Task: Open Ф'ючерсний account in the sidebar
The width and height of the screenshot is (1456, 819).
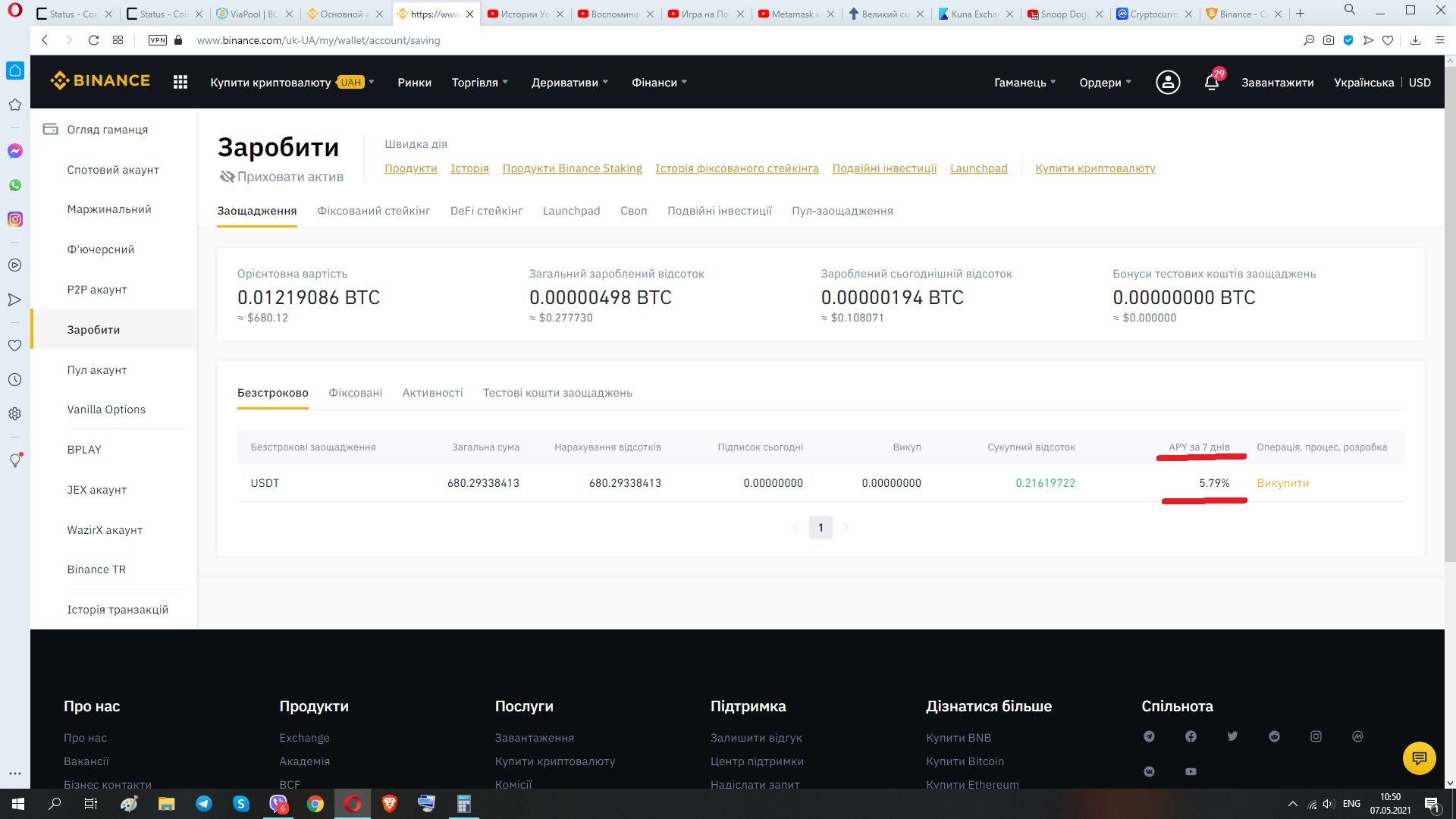Action: pos(100,249)
